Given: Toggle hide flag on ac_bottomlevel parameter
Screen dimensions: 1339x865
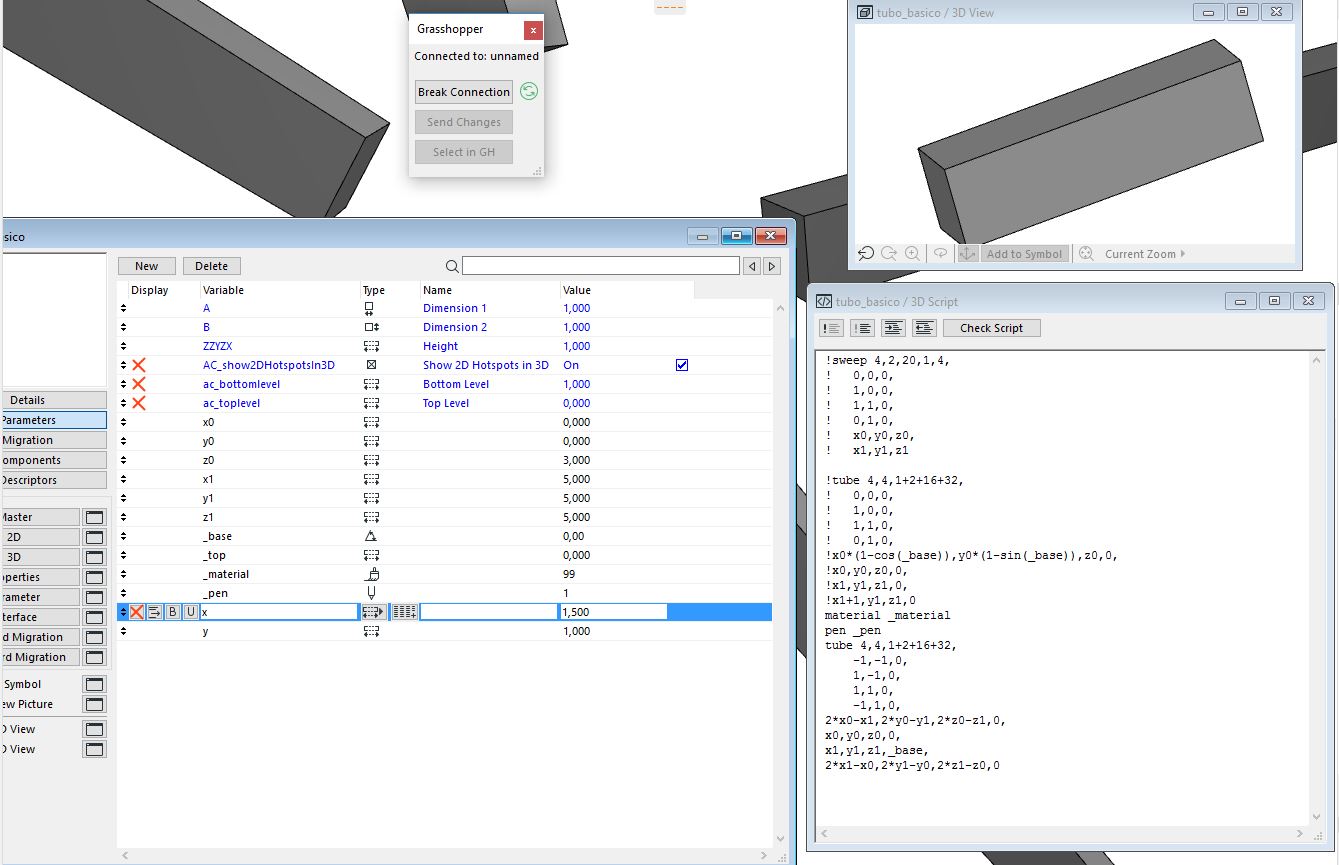Looking at the screenshot, I should pos(139,384).
